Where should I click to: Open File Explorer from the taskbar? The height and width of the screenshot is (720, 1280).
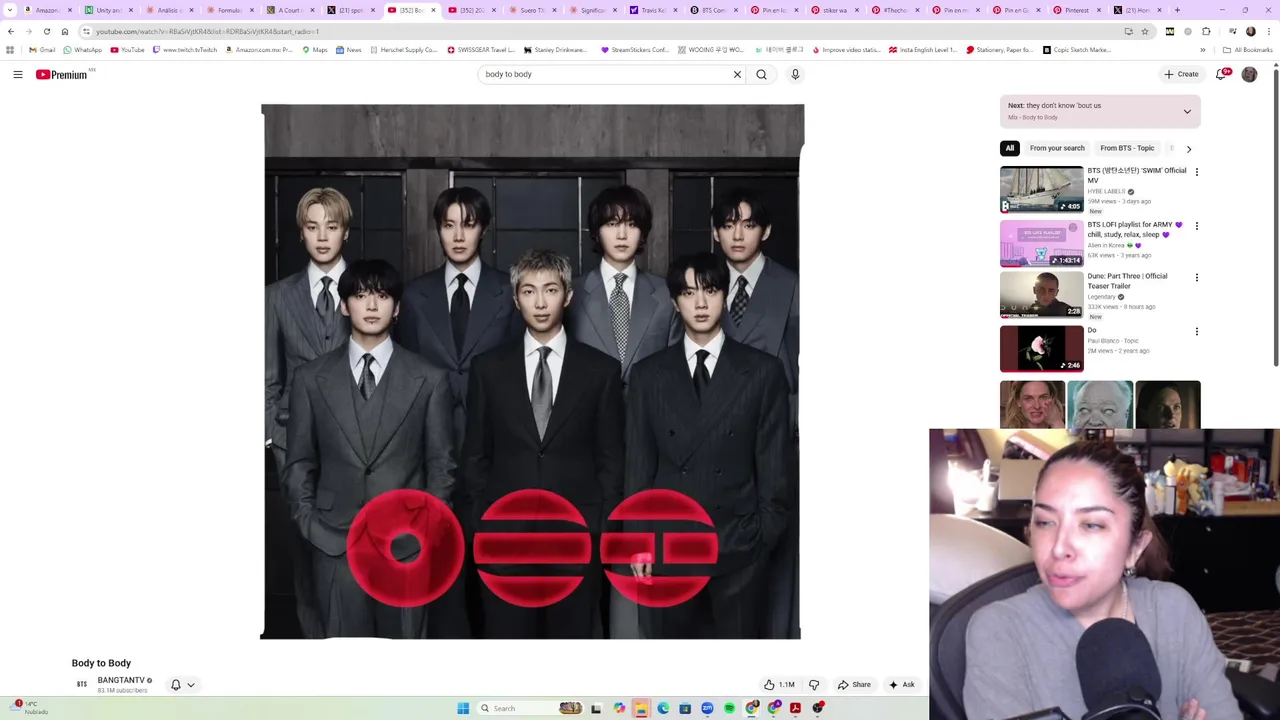click(x=641, y=708)
